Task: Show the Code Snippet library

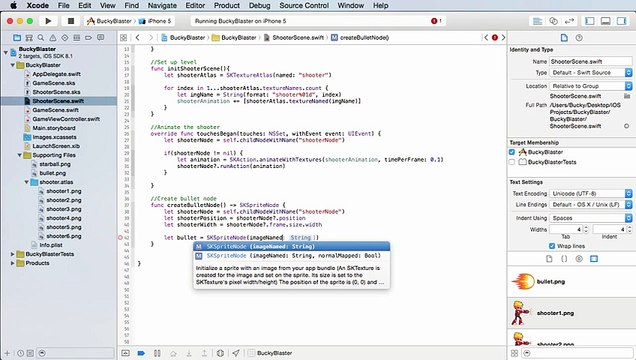Action: [564, 259]
